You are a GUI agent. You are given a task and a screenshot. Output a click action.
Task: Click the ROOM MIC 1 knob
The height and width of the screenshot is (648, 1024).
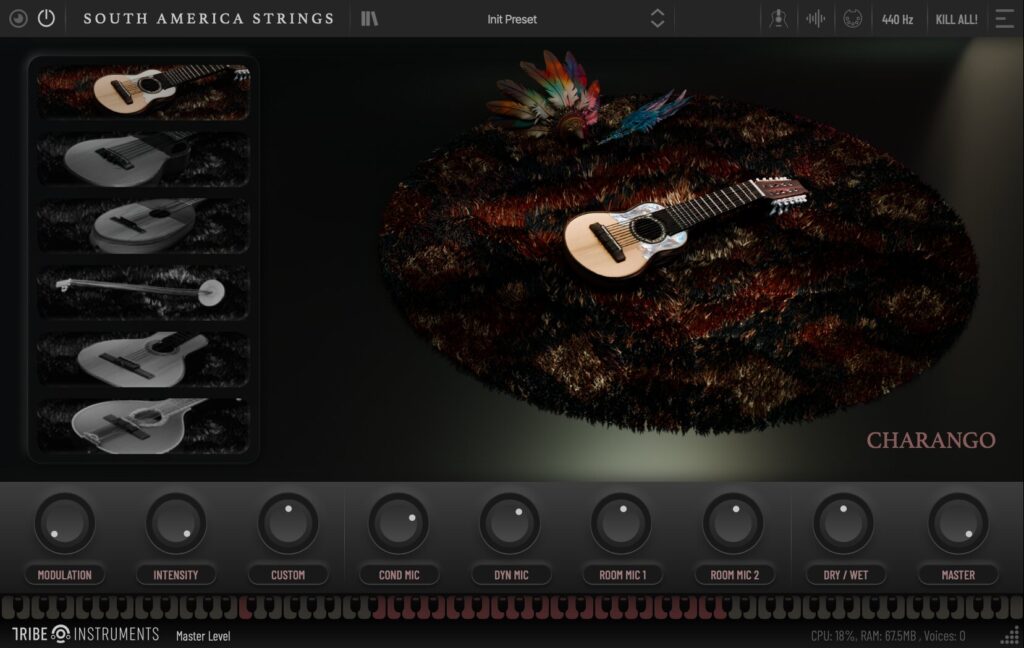coord(621,523)
